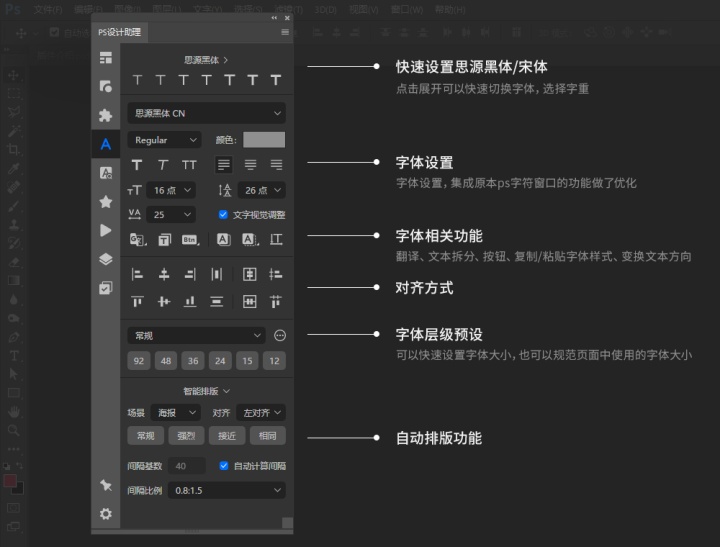The height and width of the screenshot is (547, 720).
Task: Select the PS设计助理 panel tab
Action: (119, 32)
